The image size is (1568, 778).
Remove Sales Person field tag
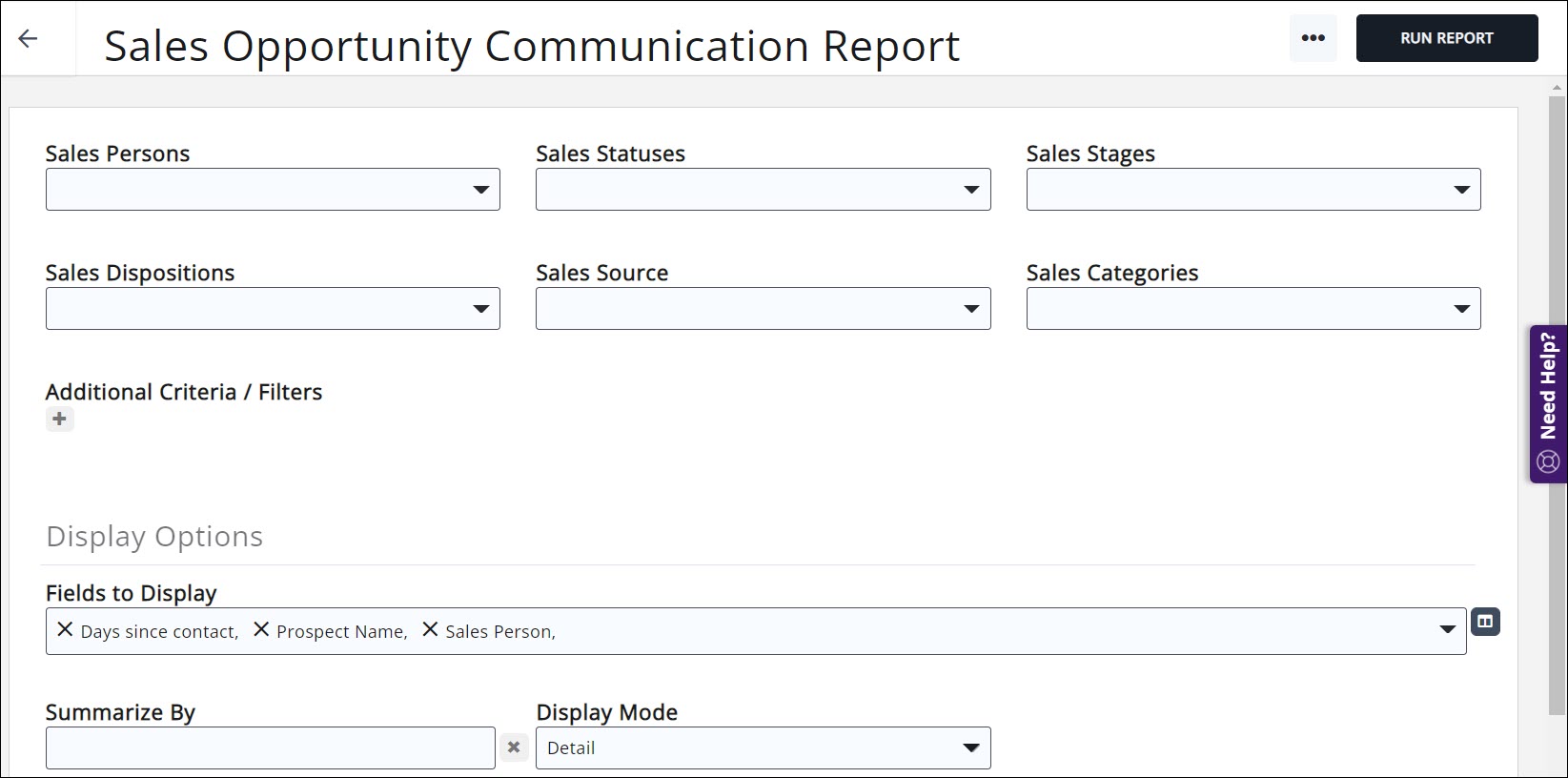(x=430, y=630)
